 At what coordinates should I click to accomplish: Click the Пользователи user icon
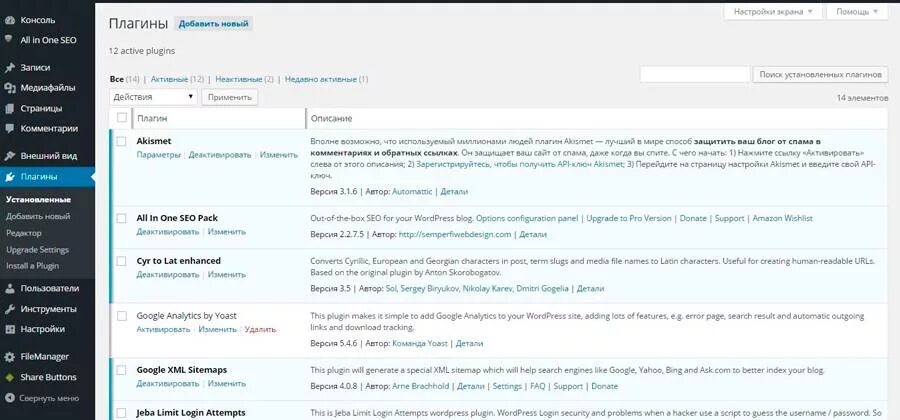tap(9, 289)
